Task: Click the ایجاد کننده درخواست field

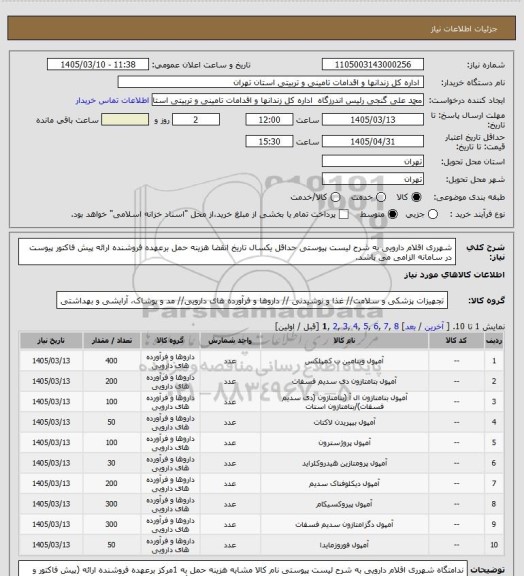Action: [x=288, y=100]
